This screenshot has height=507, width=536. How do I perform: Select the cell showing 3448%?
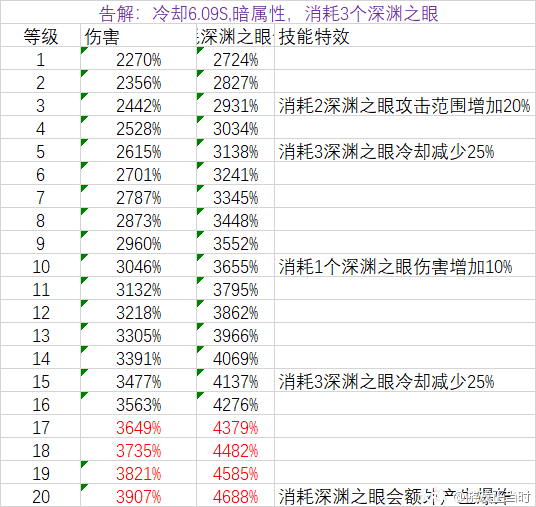tap(236, 219)
